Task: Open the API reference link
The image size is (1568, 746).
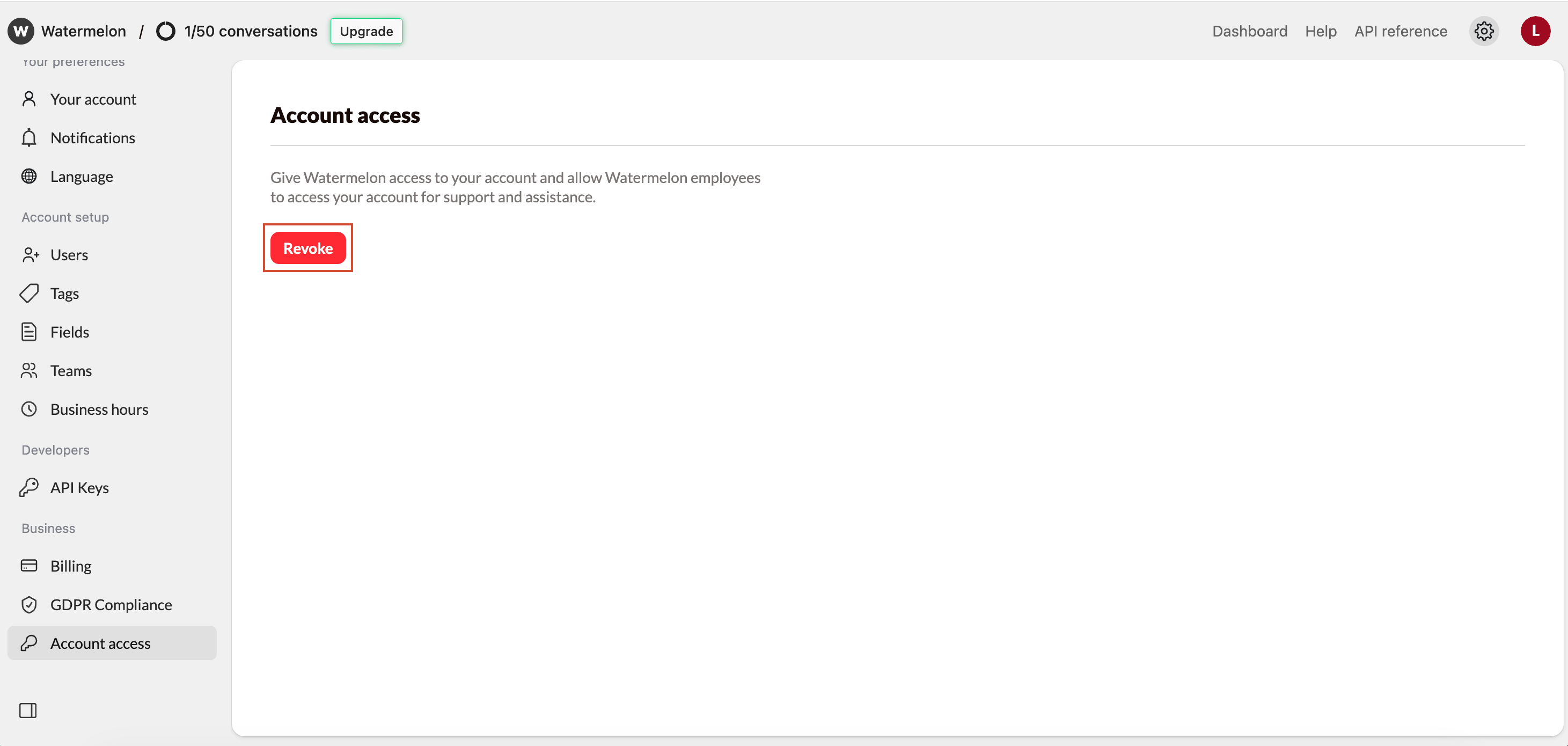Action: [1401, 31]
